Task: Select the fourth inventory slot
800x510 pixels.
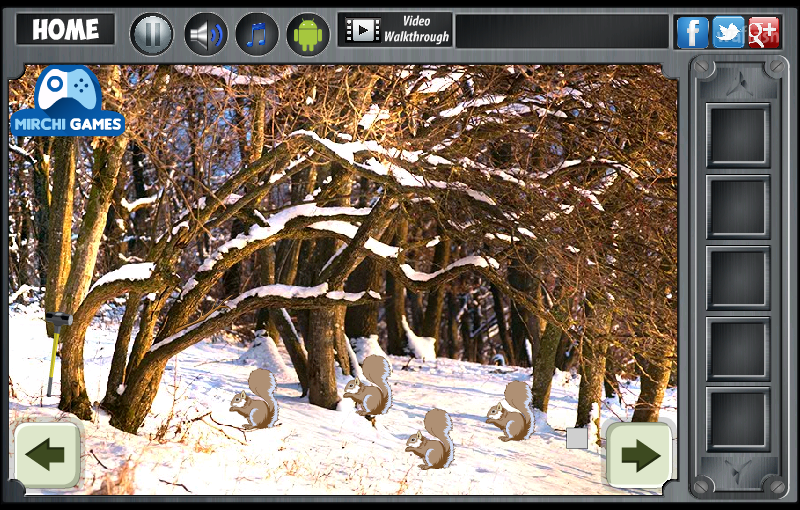Action: click(x=738, y=349)
